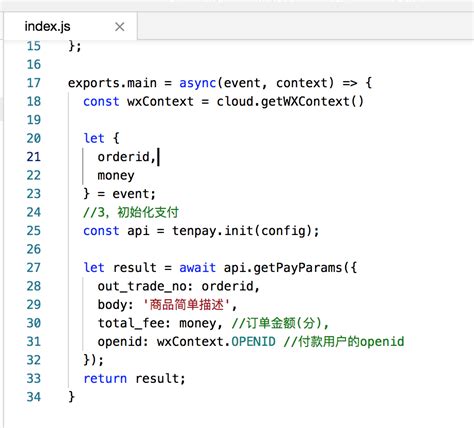
Task: Click the result variable on line 27
Action: tap(134, 268)
